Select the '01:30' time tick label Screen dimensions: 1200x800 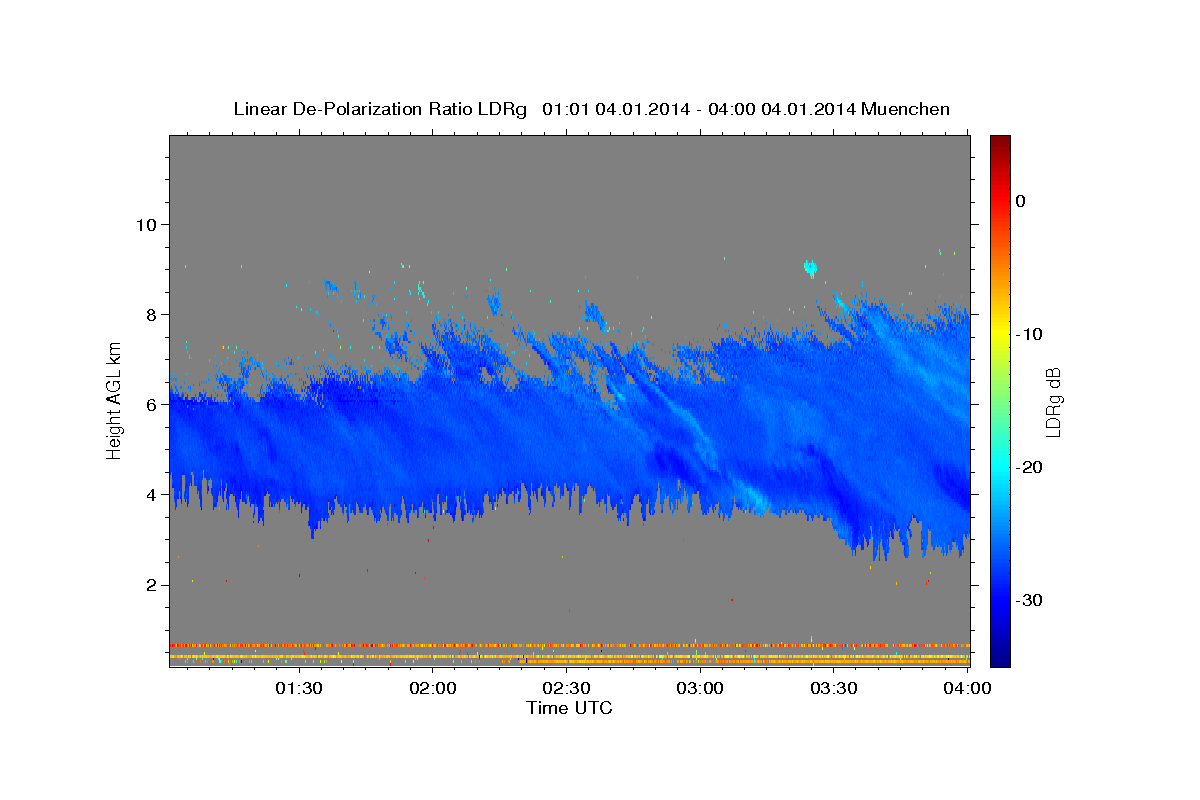tap(299, 688)
